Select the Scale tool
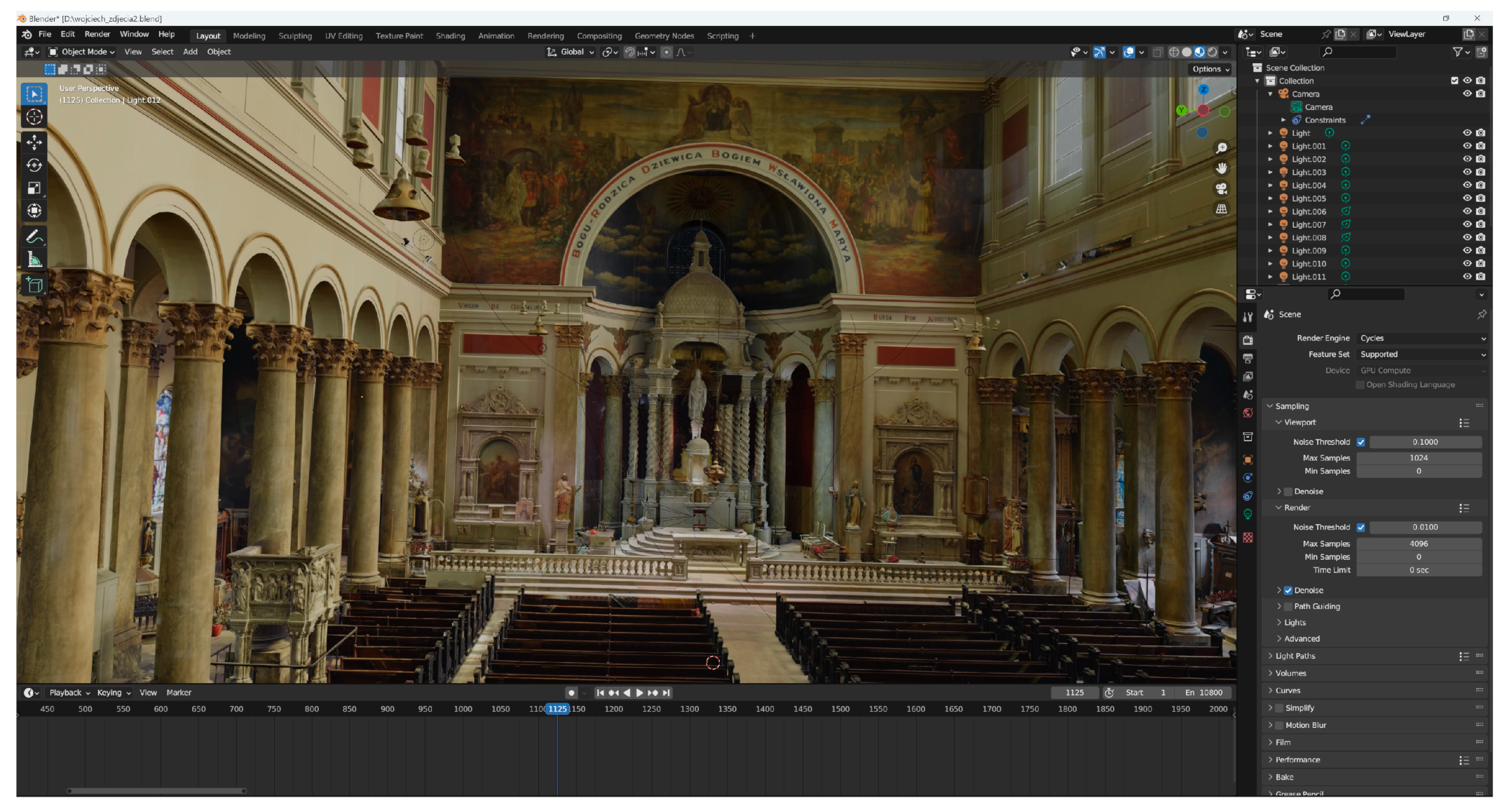 pyautogui.click(x=34, y=188)
